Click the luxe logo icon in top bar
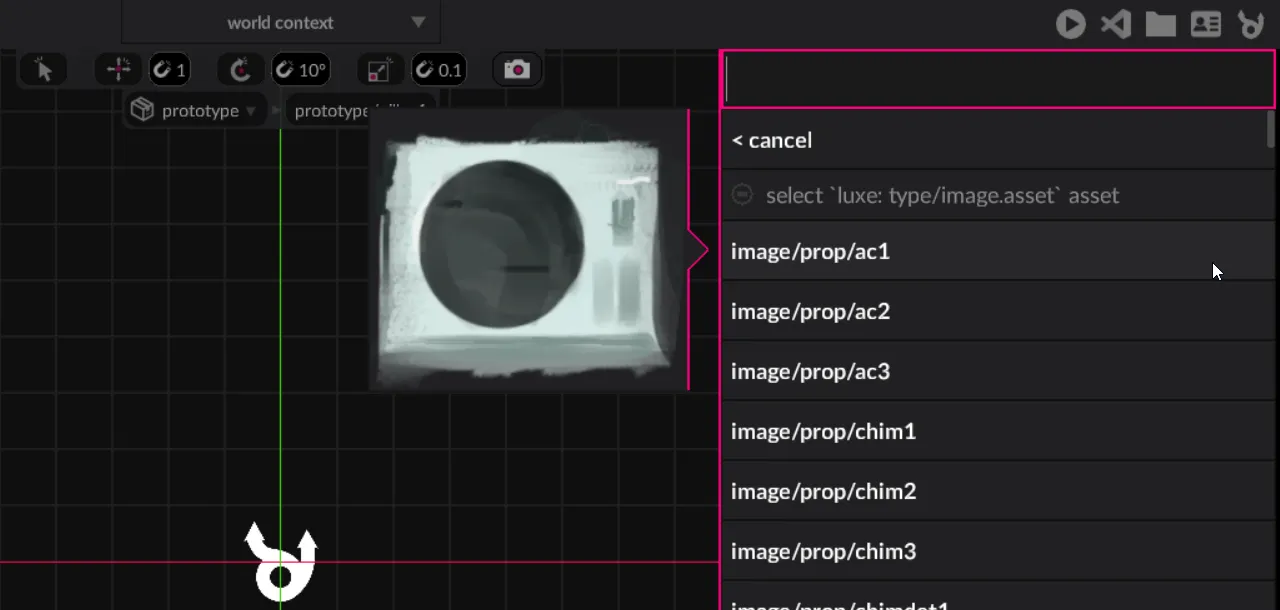Image resolution: width=1280 pixels, height=610 pixels. [x=1251, y=24]
